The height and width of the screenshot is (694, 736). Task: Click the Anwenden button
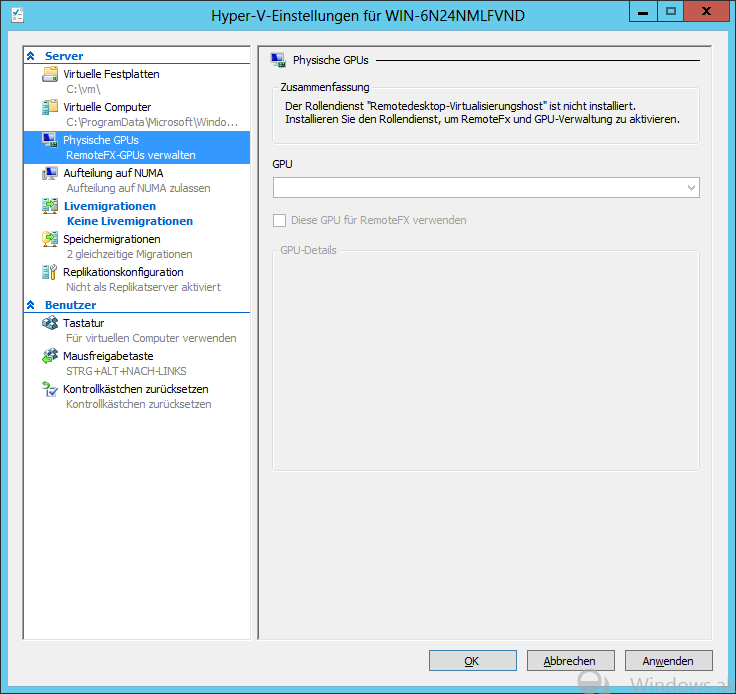(668, 661)
